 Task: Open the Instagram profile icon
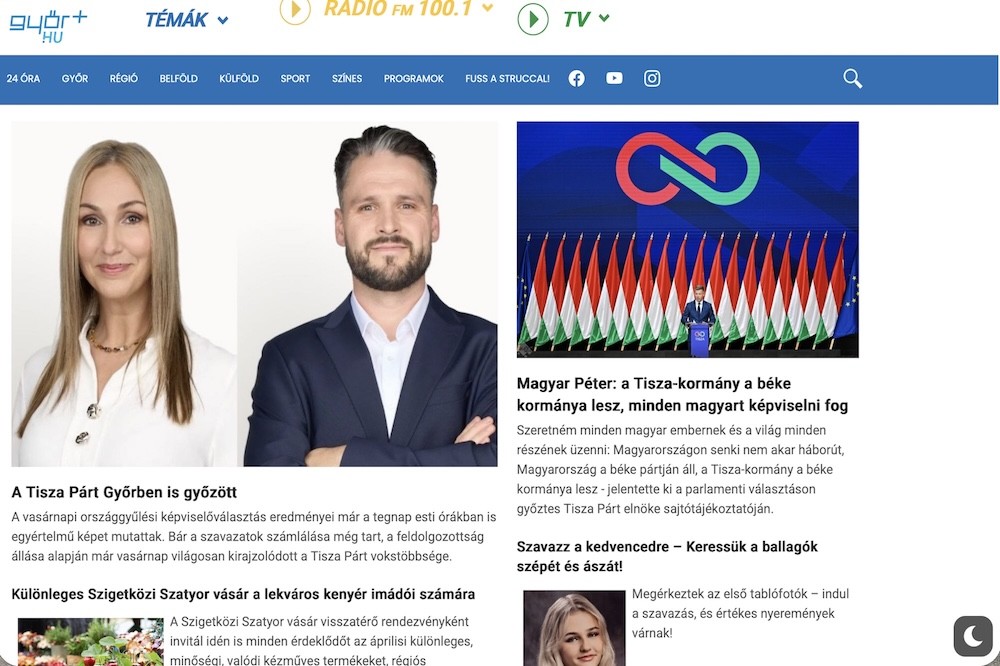pyautogui.click(x=652, y=78)
